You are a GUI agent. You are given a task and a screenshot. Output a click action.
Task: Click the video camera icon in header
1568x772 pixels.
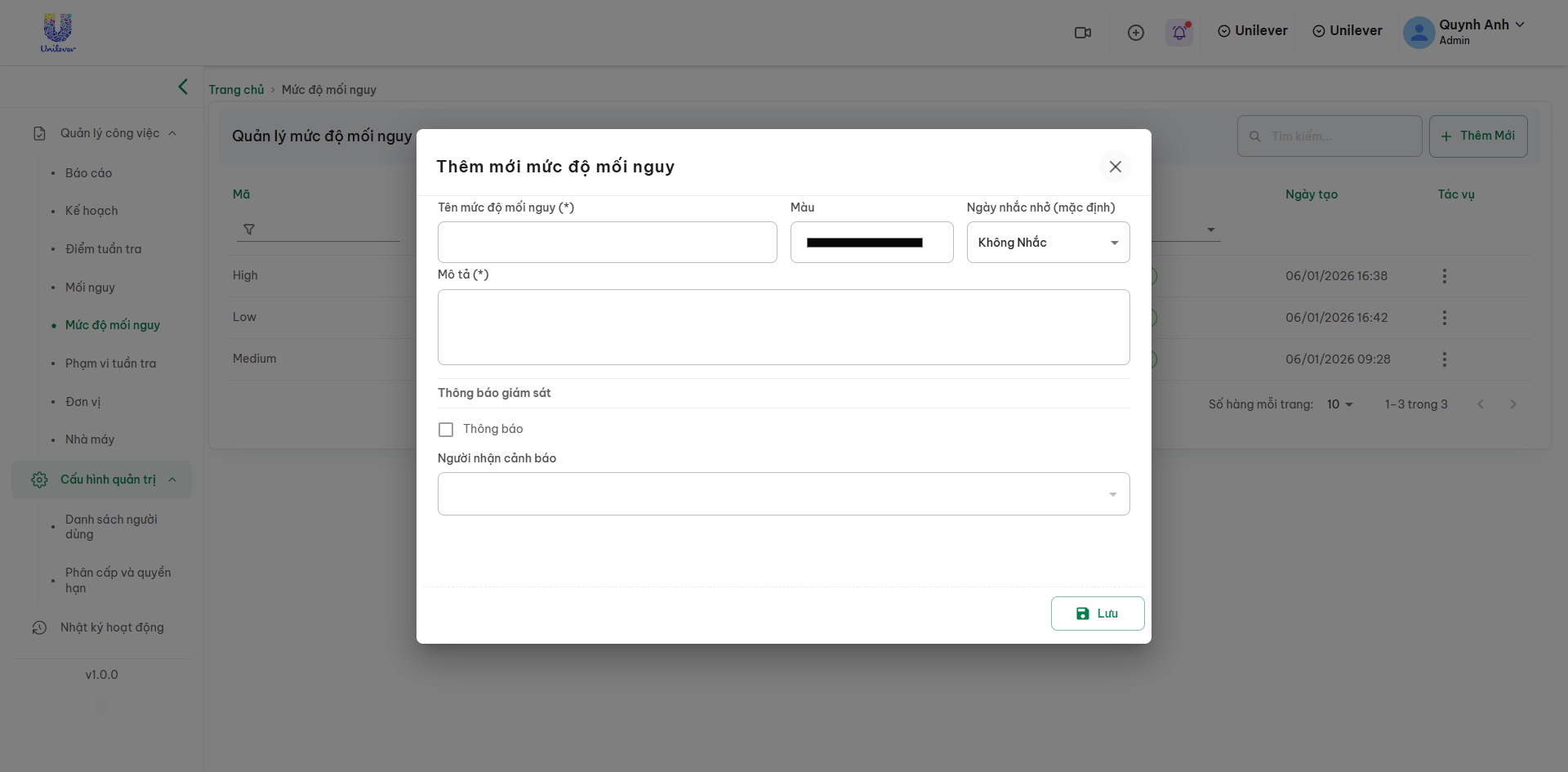coord(1083,33)
